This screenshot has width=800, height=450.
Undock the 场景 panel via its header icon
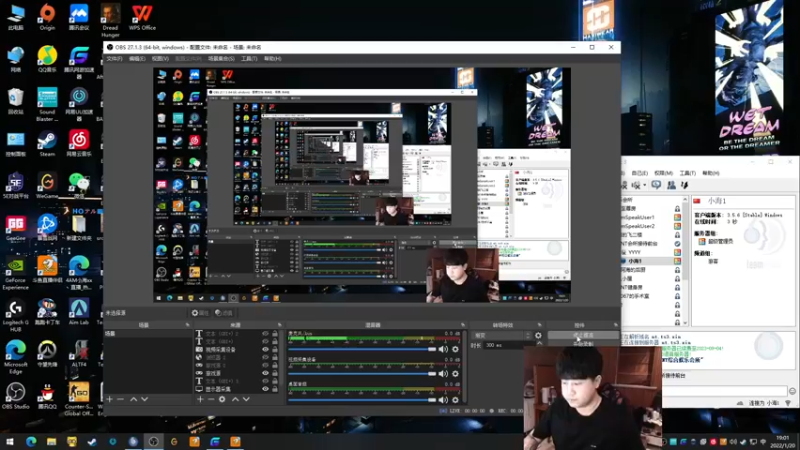187,325
